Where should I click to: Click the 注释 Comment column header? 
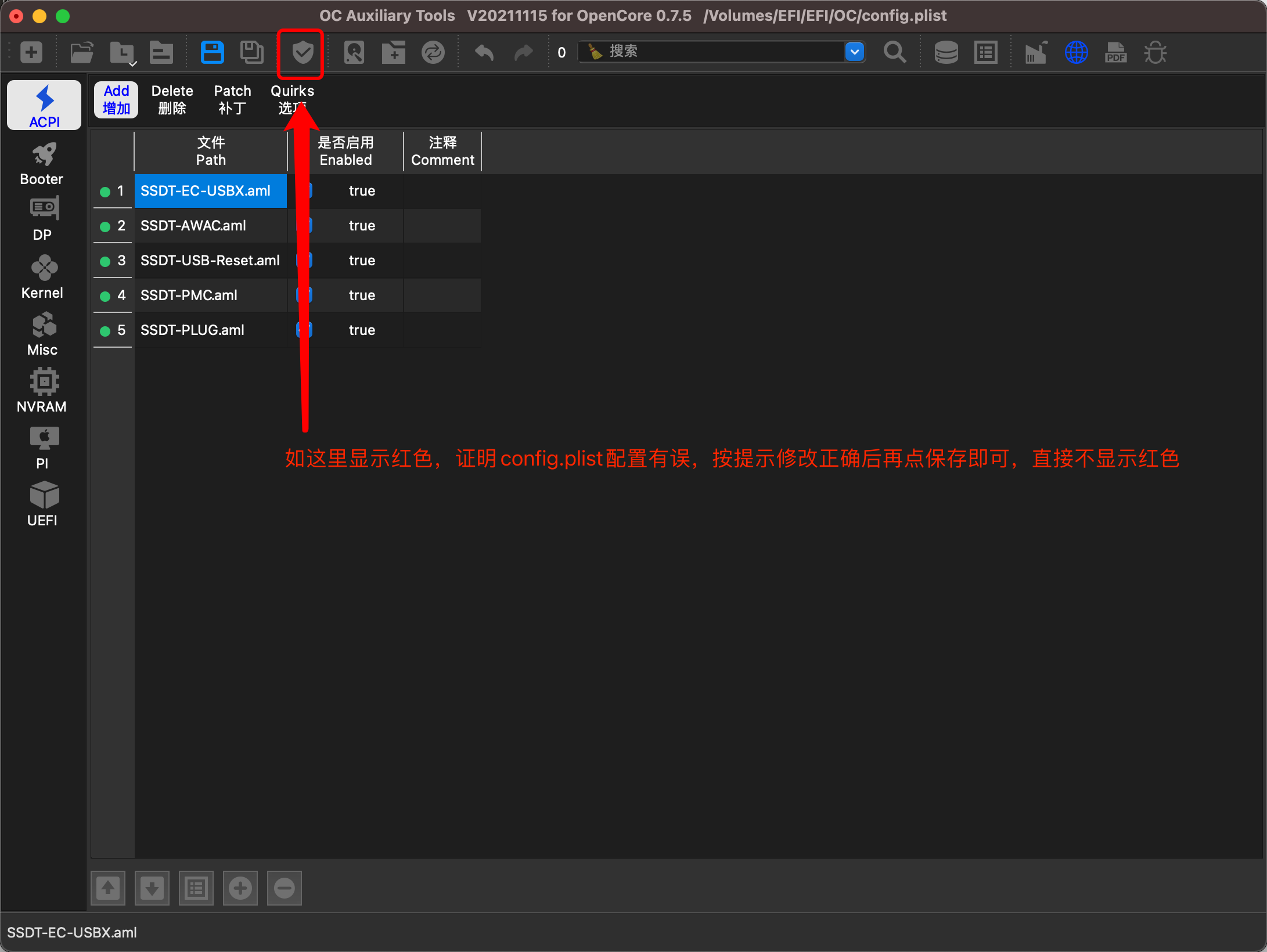point(442,151)
